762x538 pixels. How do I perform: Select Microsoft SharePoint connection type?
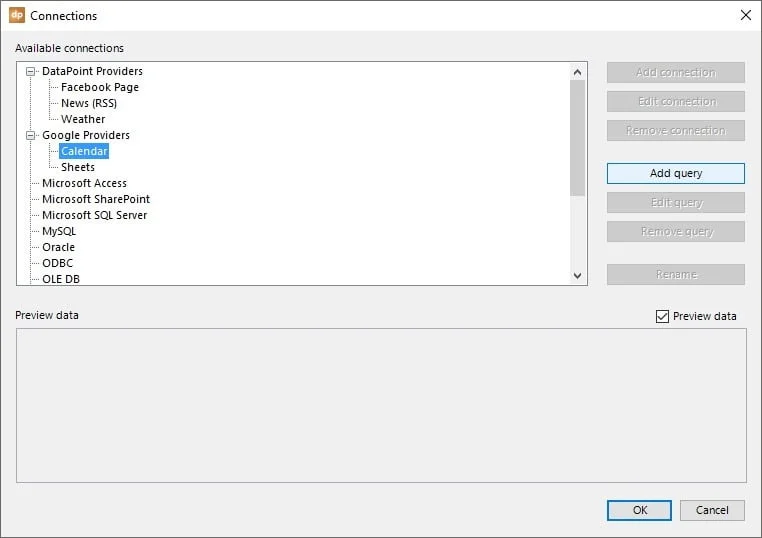click(96, 199)
